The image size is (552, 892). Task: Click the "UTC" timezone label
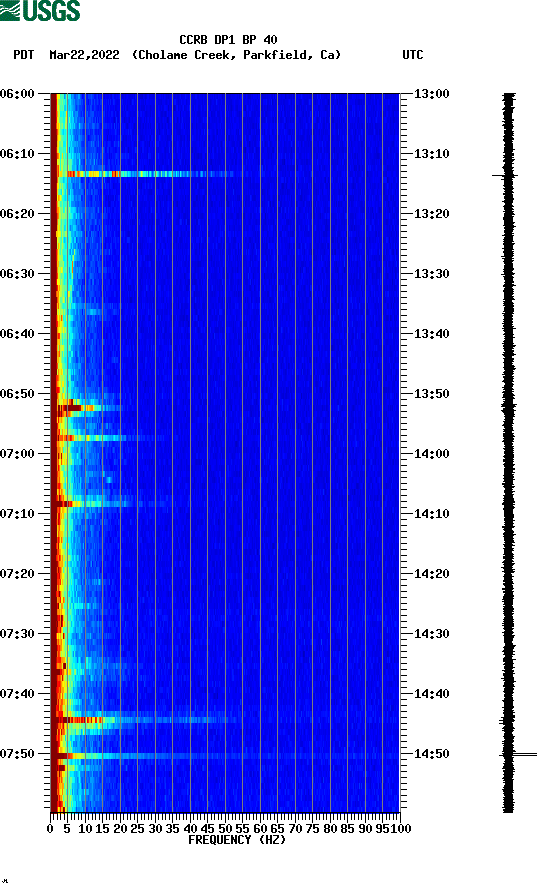click(413, 55)
